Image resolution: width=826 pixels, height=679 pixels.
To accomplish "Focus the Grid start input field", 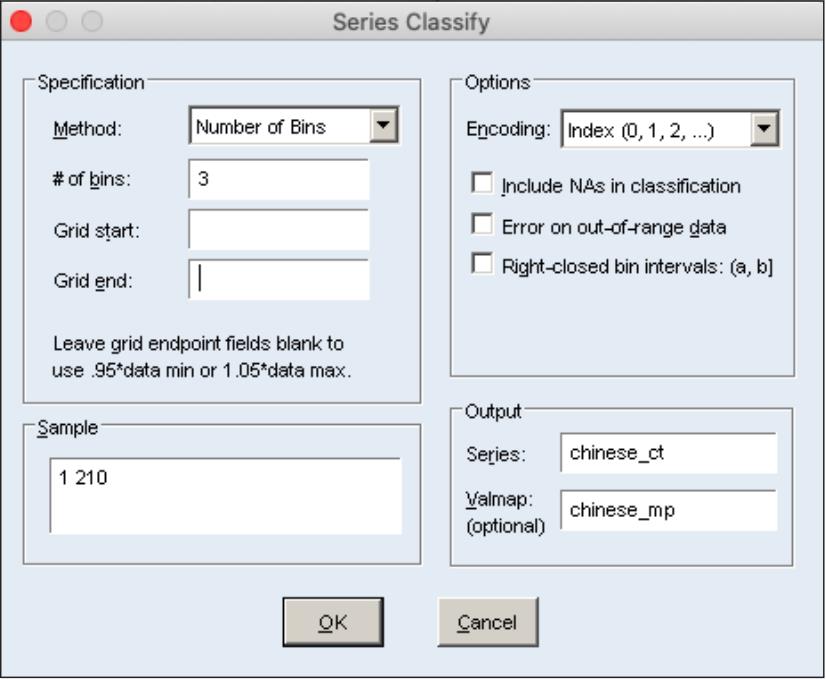I will click(x=279, y=229).
